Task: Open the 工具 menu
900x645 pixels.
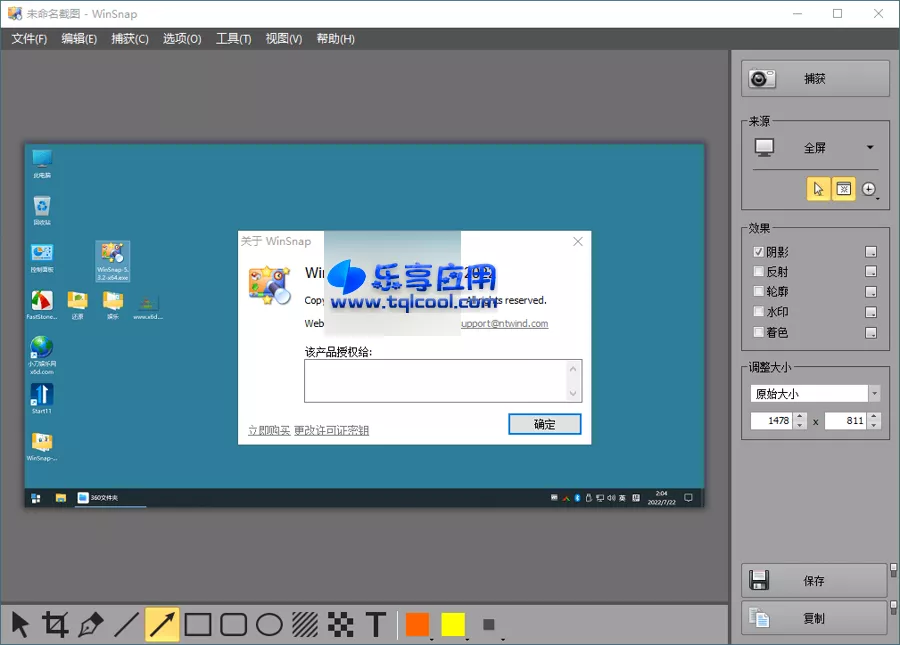Action: pyautogui.click(x=232, y=39)
